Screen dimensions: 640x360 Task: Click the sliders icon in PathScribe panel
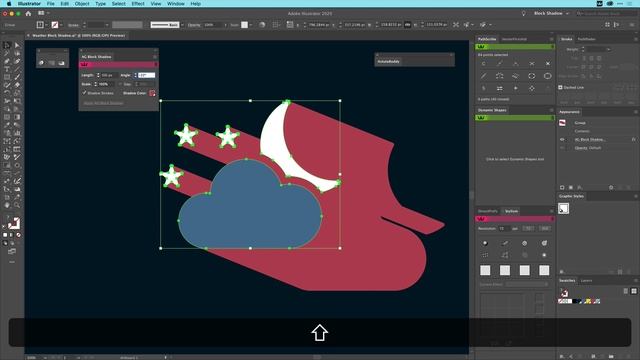[x=500, y=88]
